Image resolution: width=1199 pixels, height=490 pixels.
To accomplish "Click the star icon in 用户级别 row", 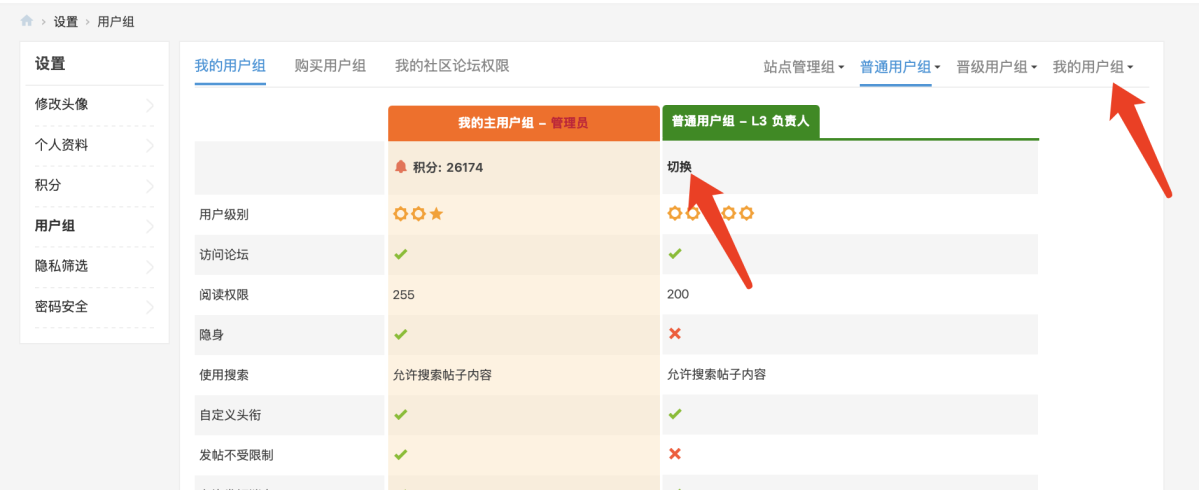I will [x=436, y=213].
